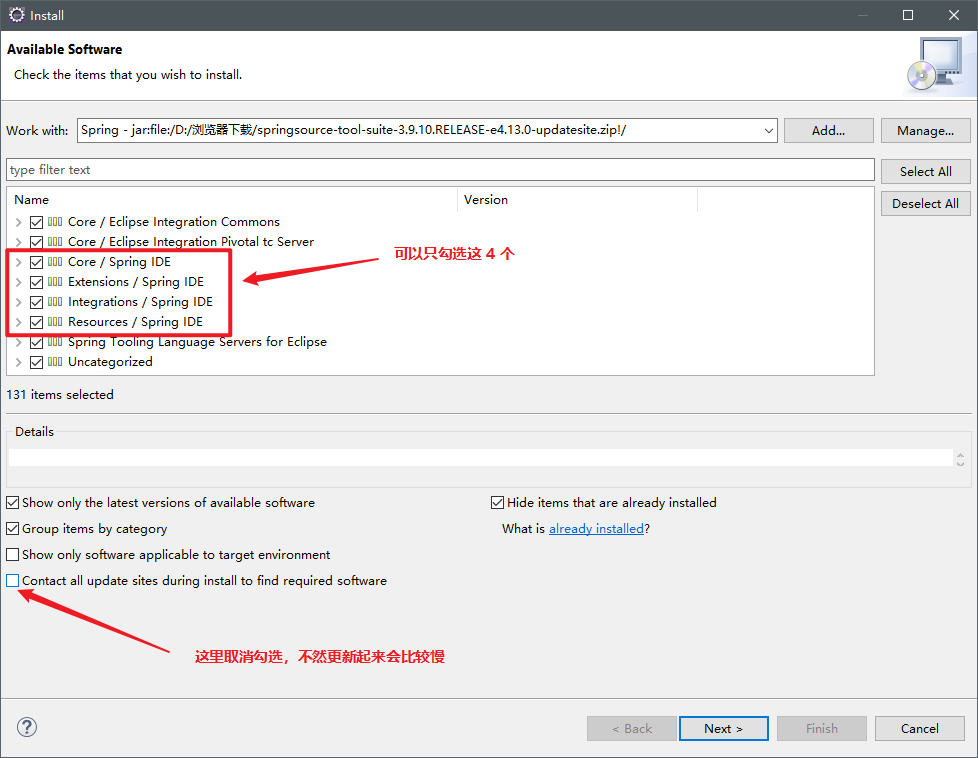The width and height of the screenshot is (978, 758).
Task: Uncheck Core / Eclipse Integration Commons checkbox
Action: coord(36,222)
